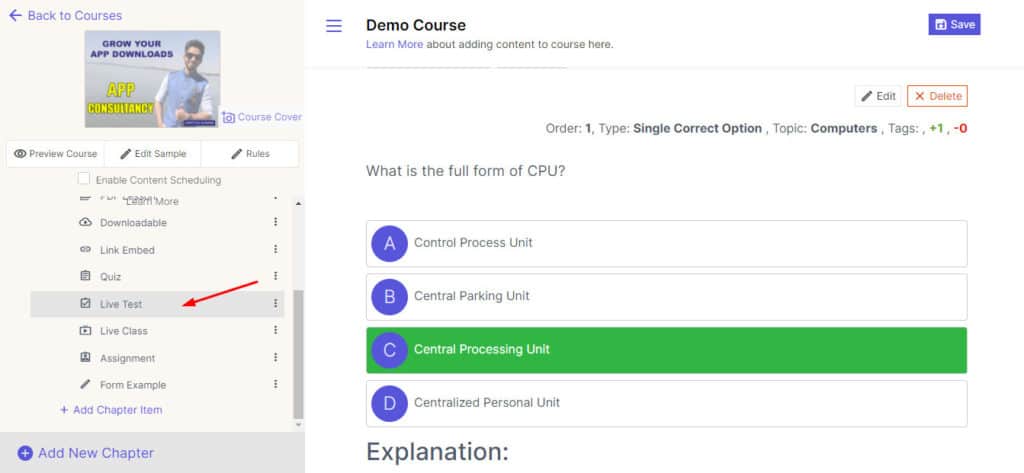Click the Downloadable cloud icon
Screen dimensions: 1024x473
[85, 222]
